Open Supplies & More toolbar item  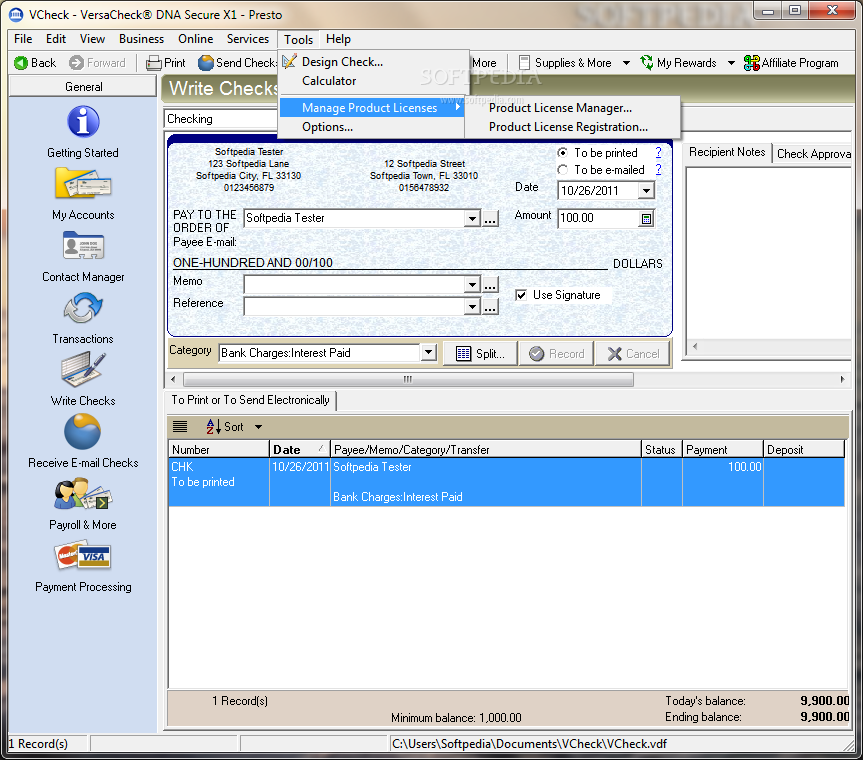(x=565, y=63)
